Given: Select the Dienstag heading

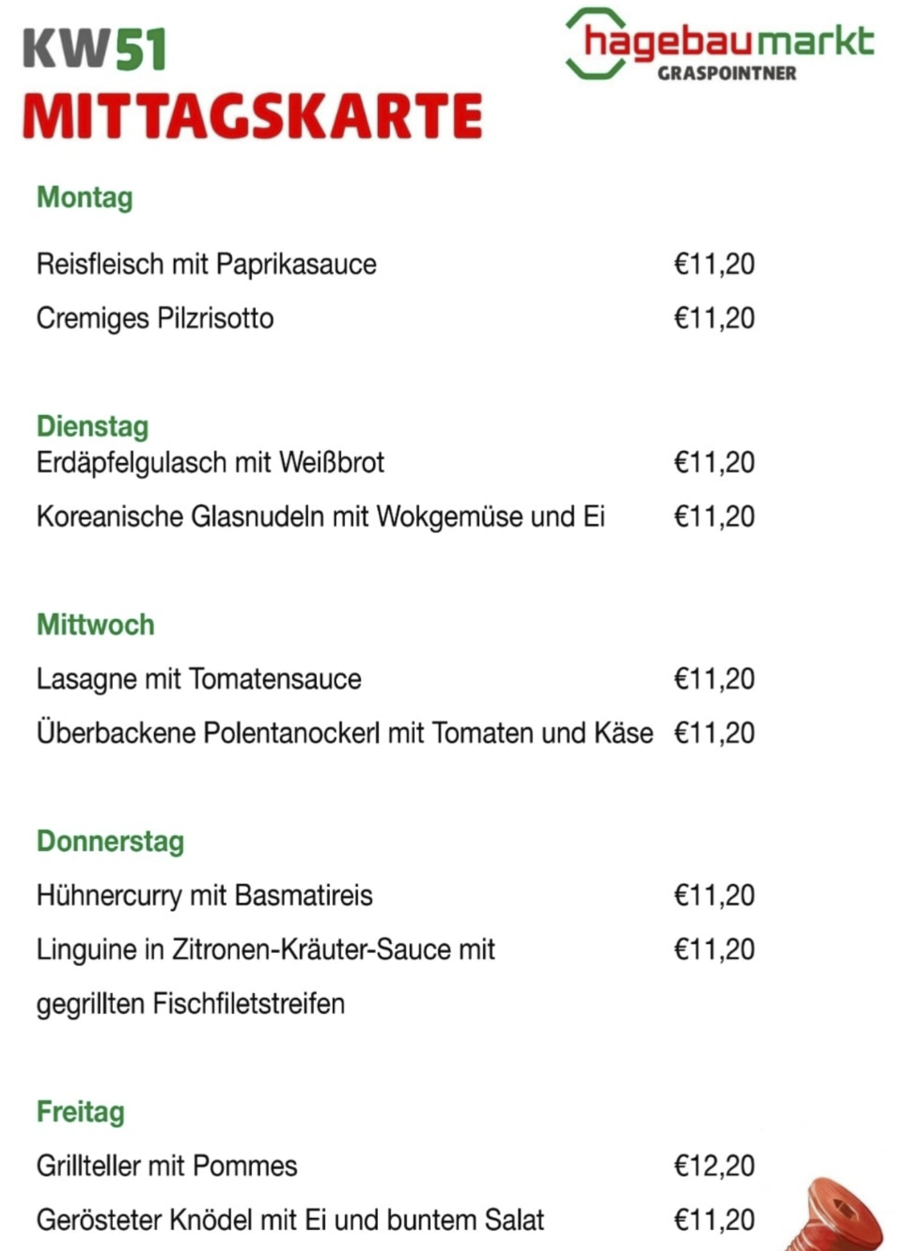Looking at the screenshot, I should pyautogui.click(x=93, y=426).
